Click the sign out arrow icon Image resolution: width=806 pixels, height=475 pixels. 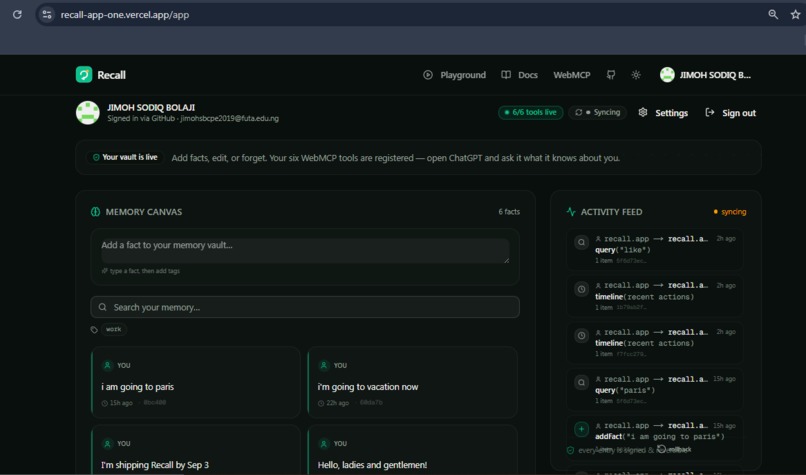(709, 112)
